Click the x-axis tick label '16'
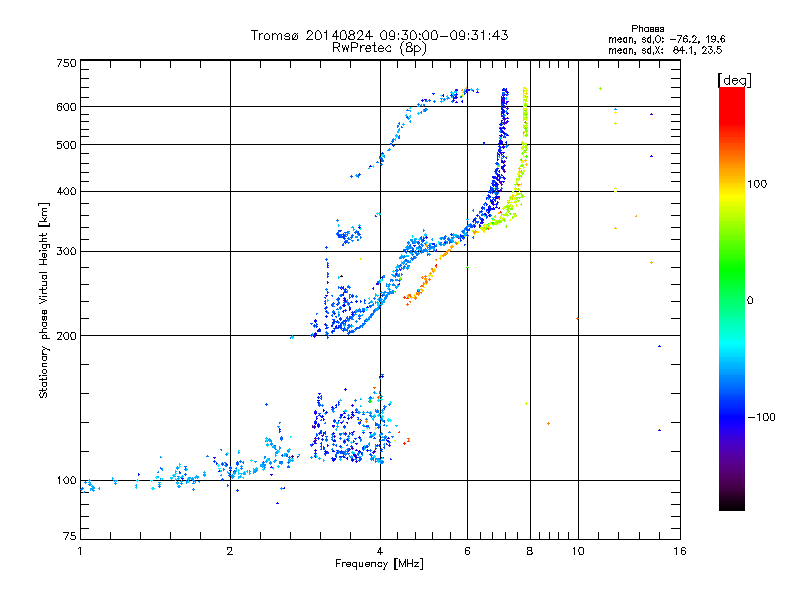The width and height of the screenshot is (800, 600). click(680, 551)
